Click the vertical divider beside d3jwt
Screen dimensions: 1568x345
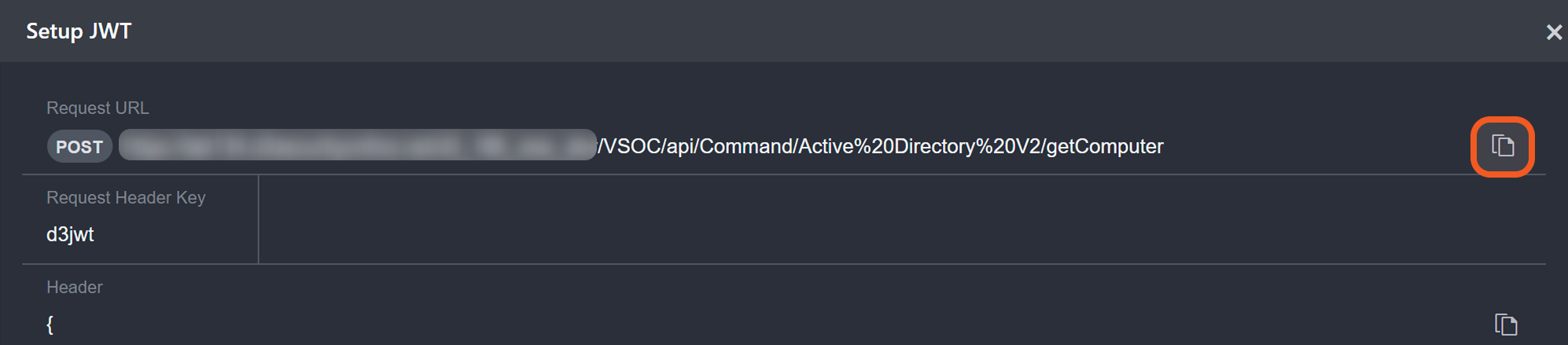[x=258, y=220]
